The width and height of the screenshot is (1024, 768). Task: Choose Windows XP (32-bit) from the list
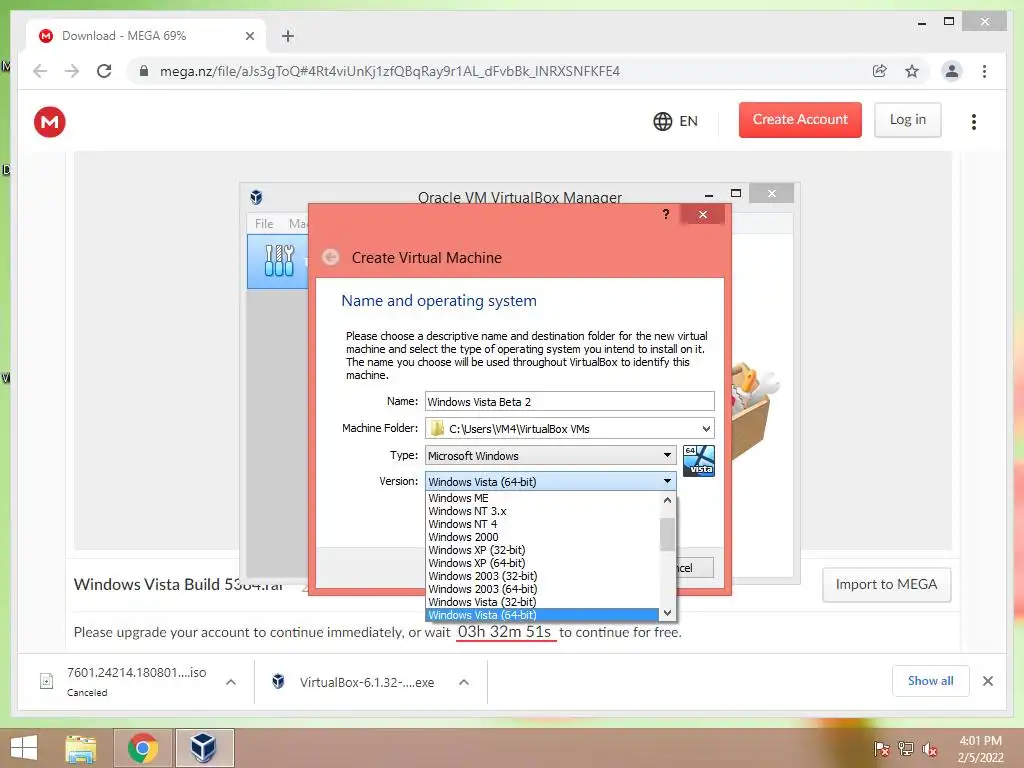click(x=542, y=551)
